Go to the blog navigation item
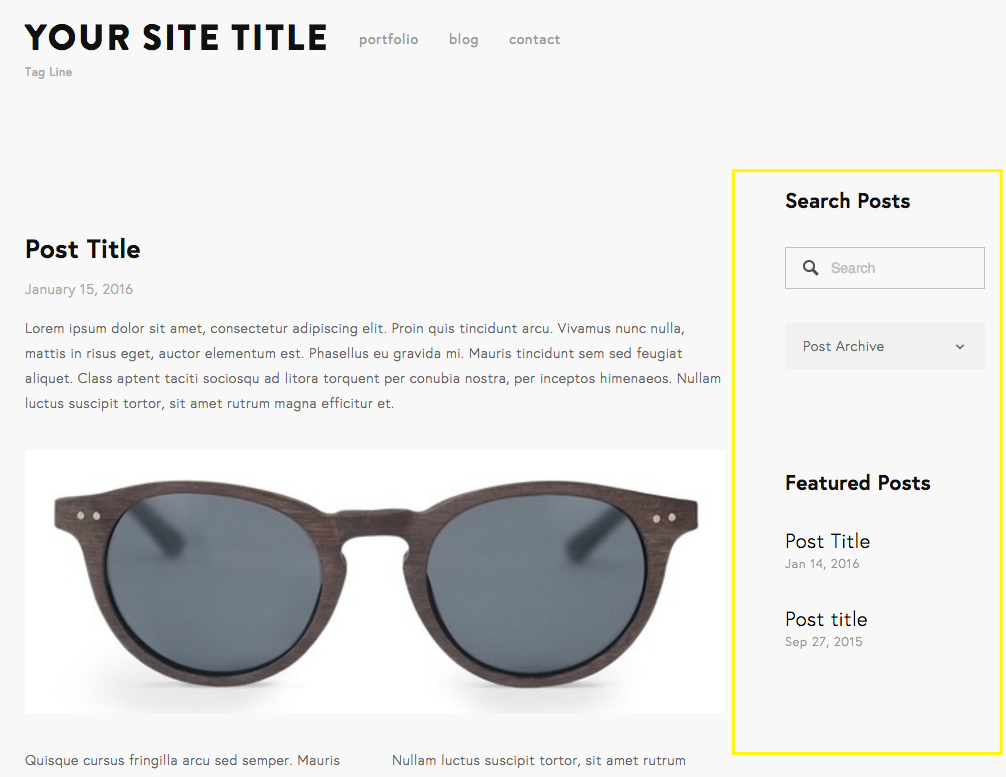The width and height of the screenshot is (1006, 777). [x=463, y=40]
